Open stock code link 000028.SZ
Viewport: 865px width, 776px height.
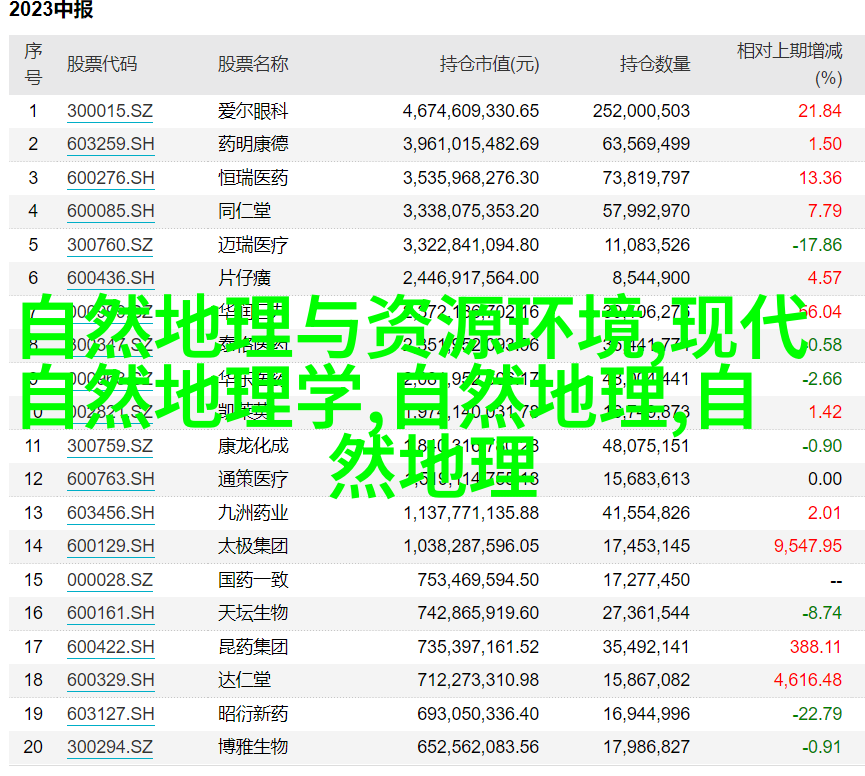(110, 580)
